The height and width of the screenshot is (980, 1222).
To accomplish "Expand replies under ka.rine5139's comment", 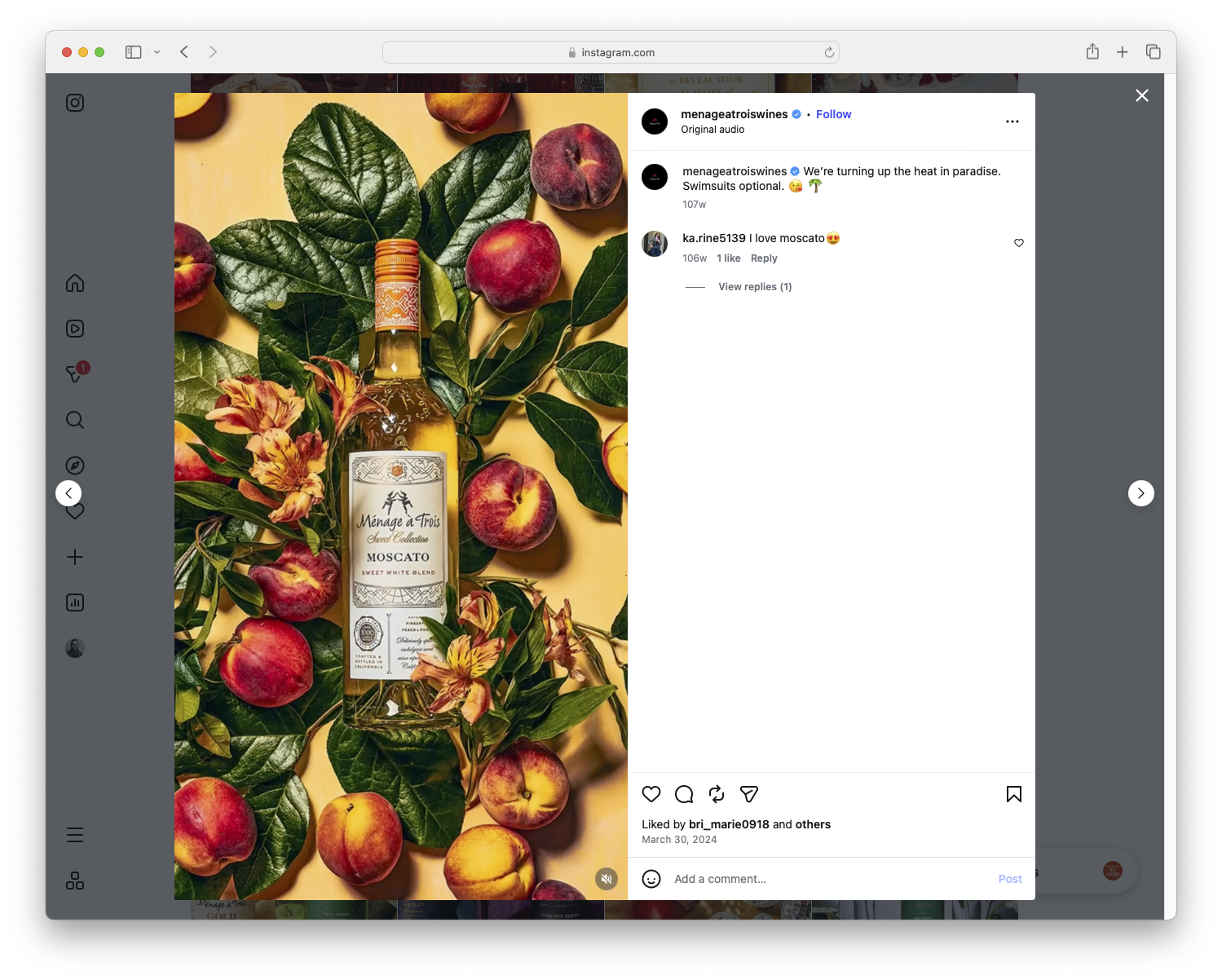I will coord(754,286).
